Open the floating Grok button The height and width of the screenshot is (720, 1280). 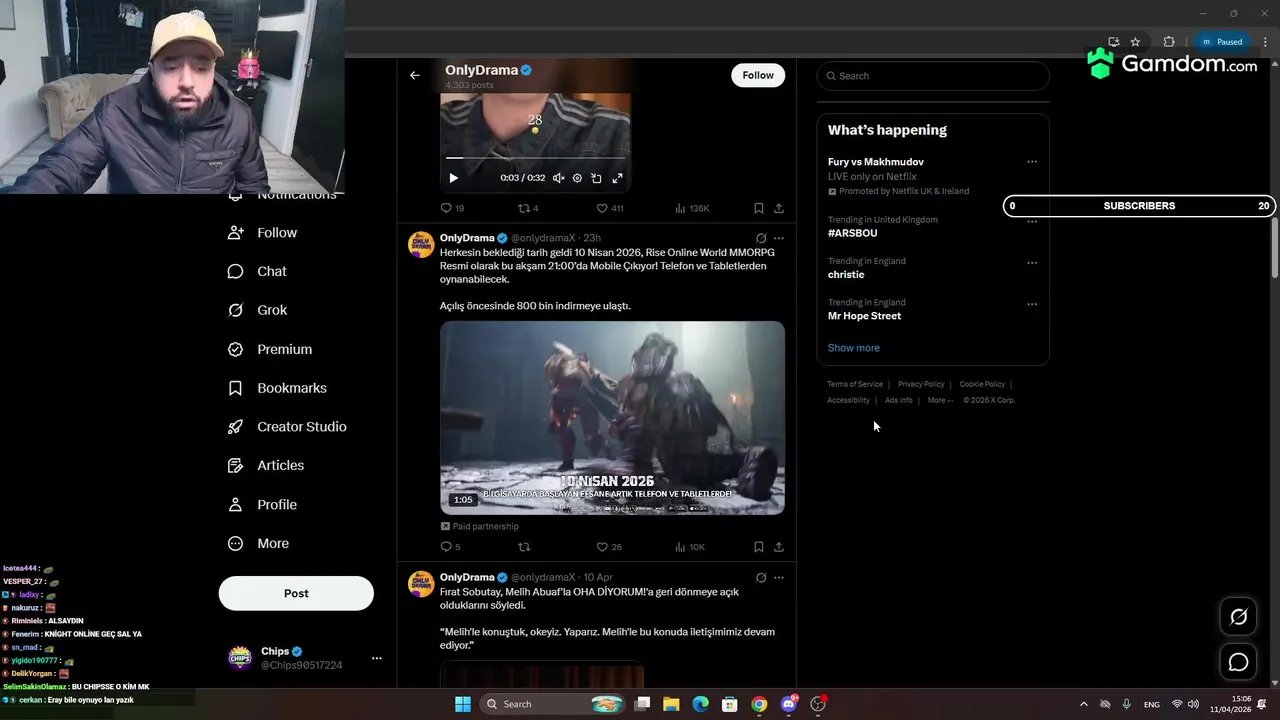(x=1238, y=617)
